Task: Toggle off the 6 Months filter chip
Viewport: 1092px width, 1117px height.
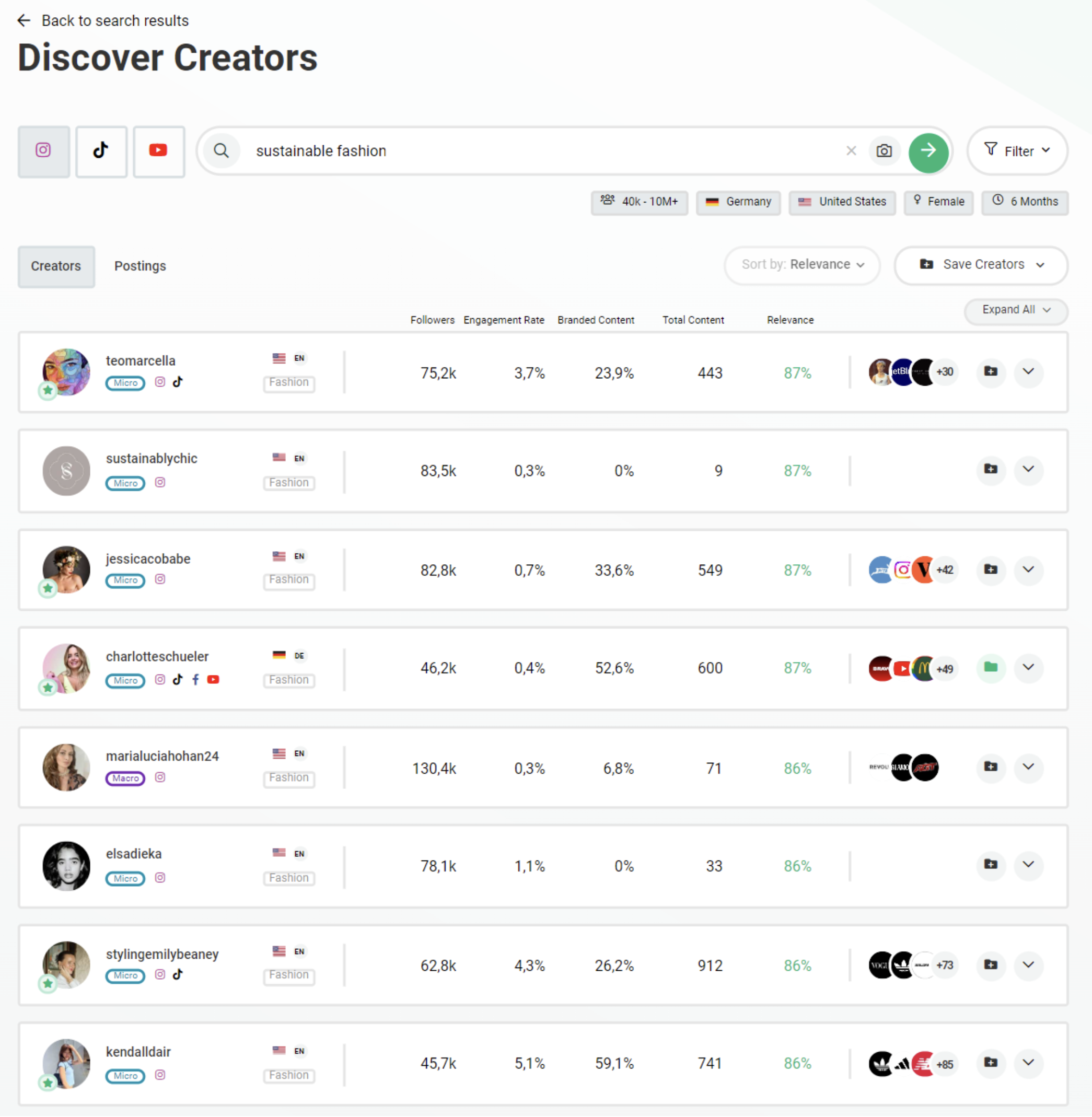Action: (x=1025, y=202)
